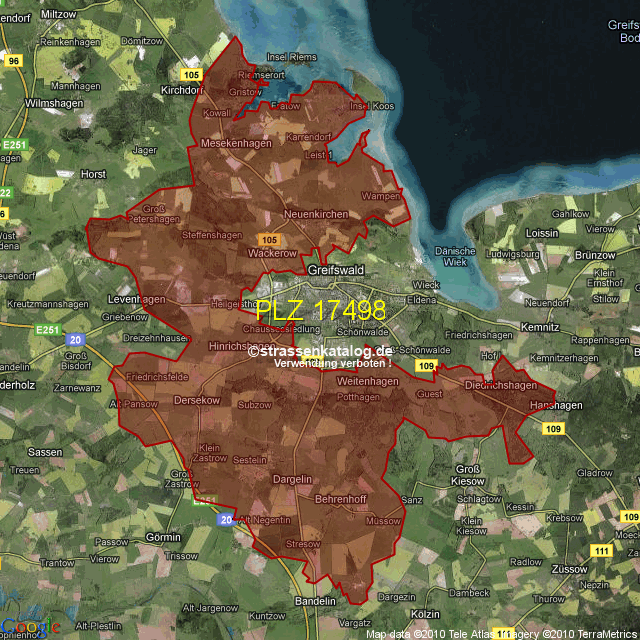Click the Google logo on the map

click(30, 626)
